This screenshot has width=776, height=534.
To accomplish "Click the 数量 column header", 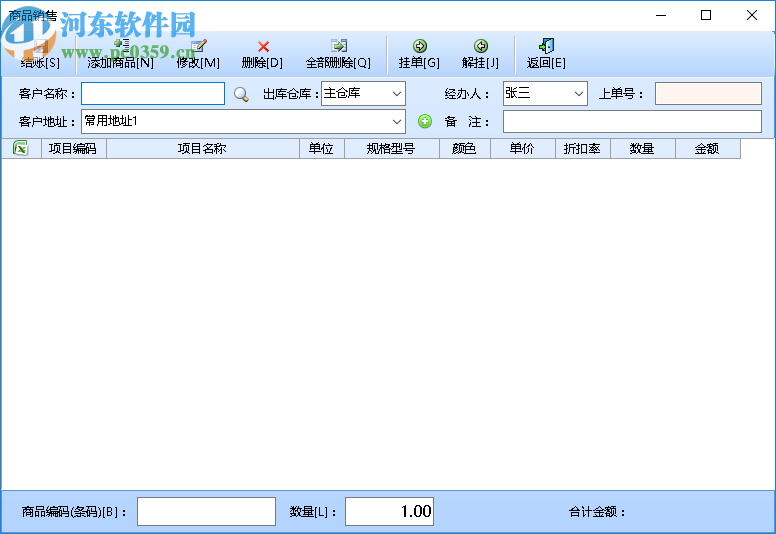I will (x=643, y=148).
